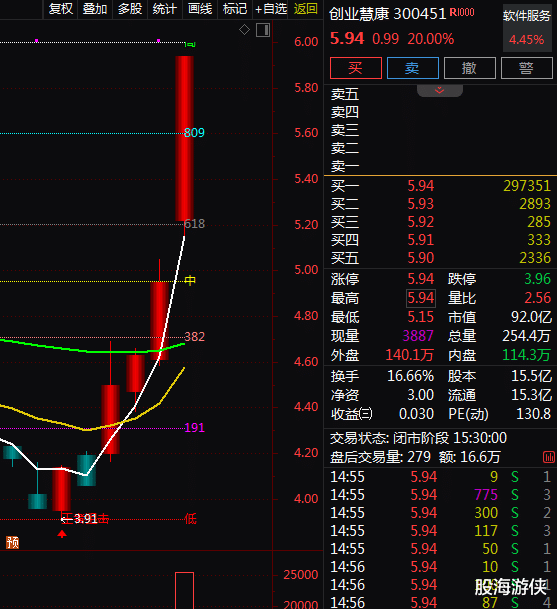This screenshot has height=609, width=557.
Task: Open the red after-hours chart icon
Action: tap(549, 457)
